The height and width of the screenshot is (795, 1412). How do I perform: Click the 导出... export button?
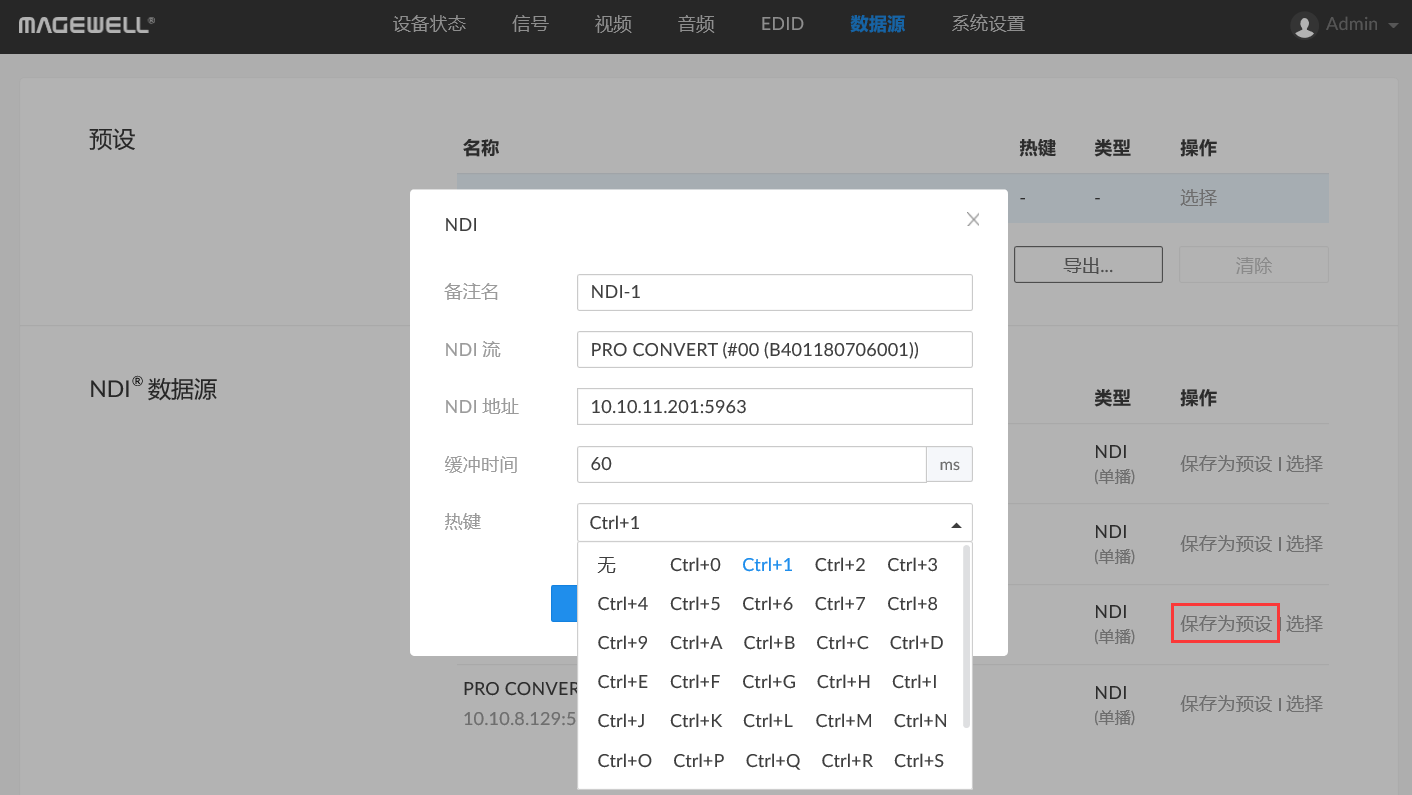(1088, 265)
